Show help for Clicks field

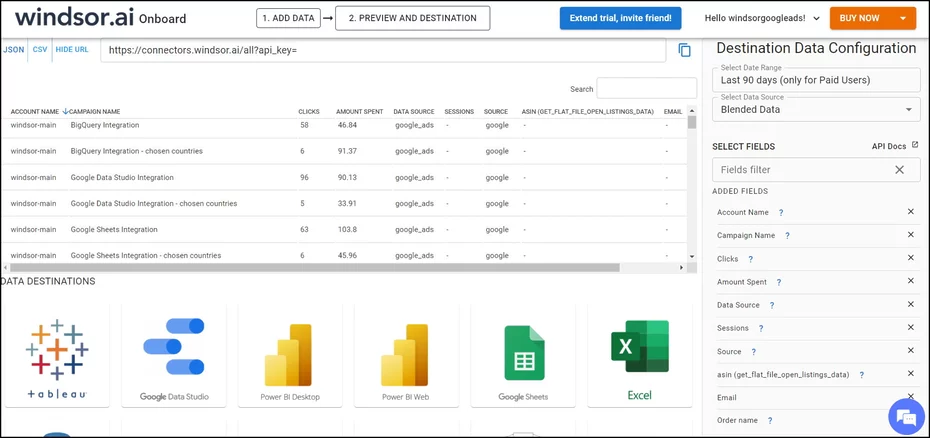750,259
